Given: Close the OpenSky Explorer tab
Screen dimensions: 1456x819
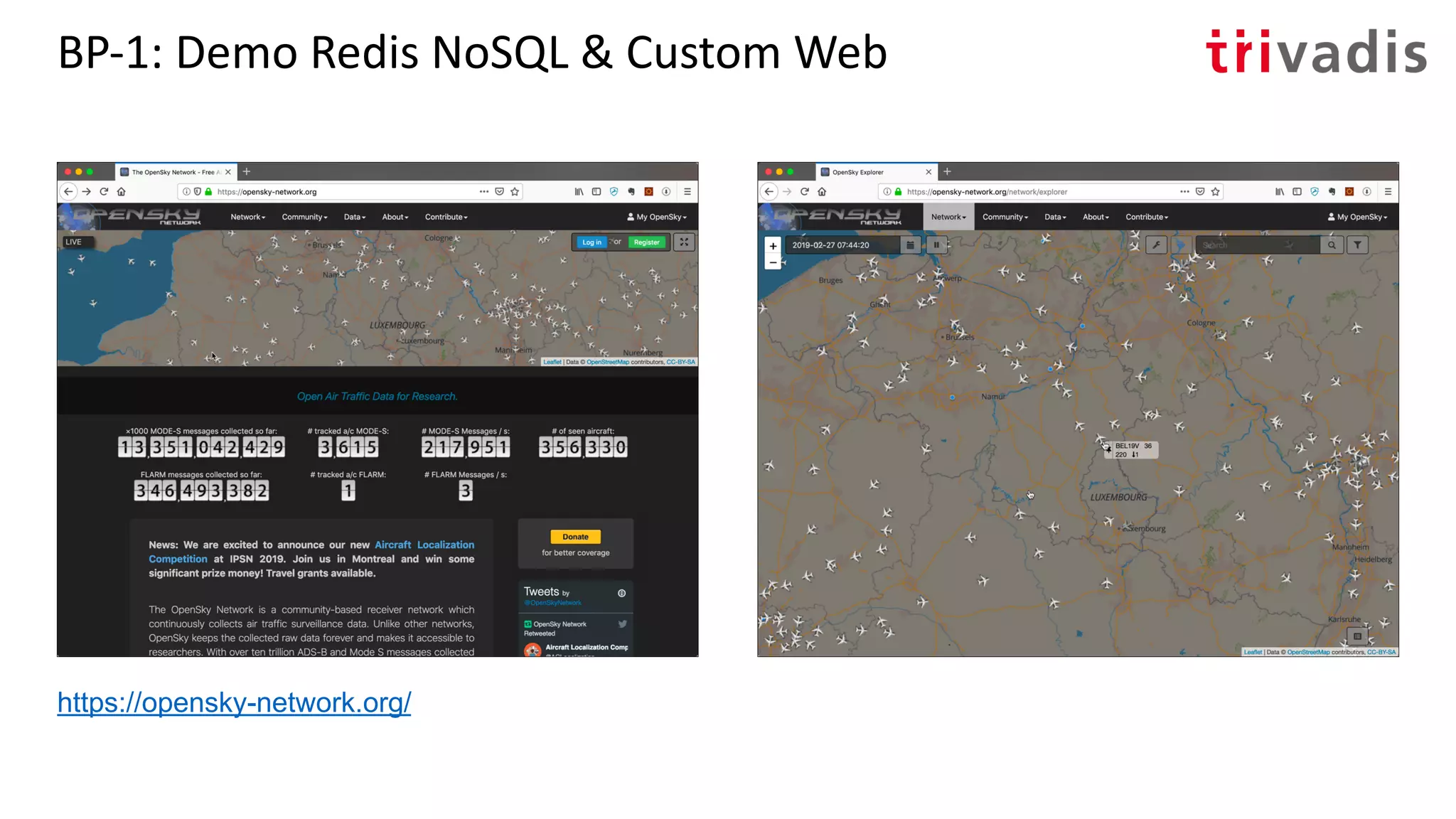Looking at the screenshot, I should pyautogui.click(x=928, y=172).
